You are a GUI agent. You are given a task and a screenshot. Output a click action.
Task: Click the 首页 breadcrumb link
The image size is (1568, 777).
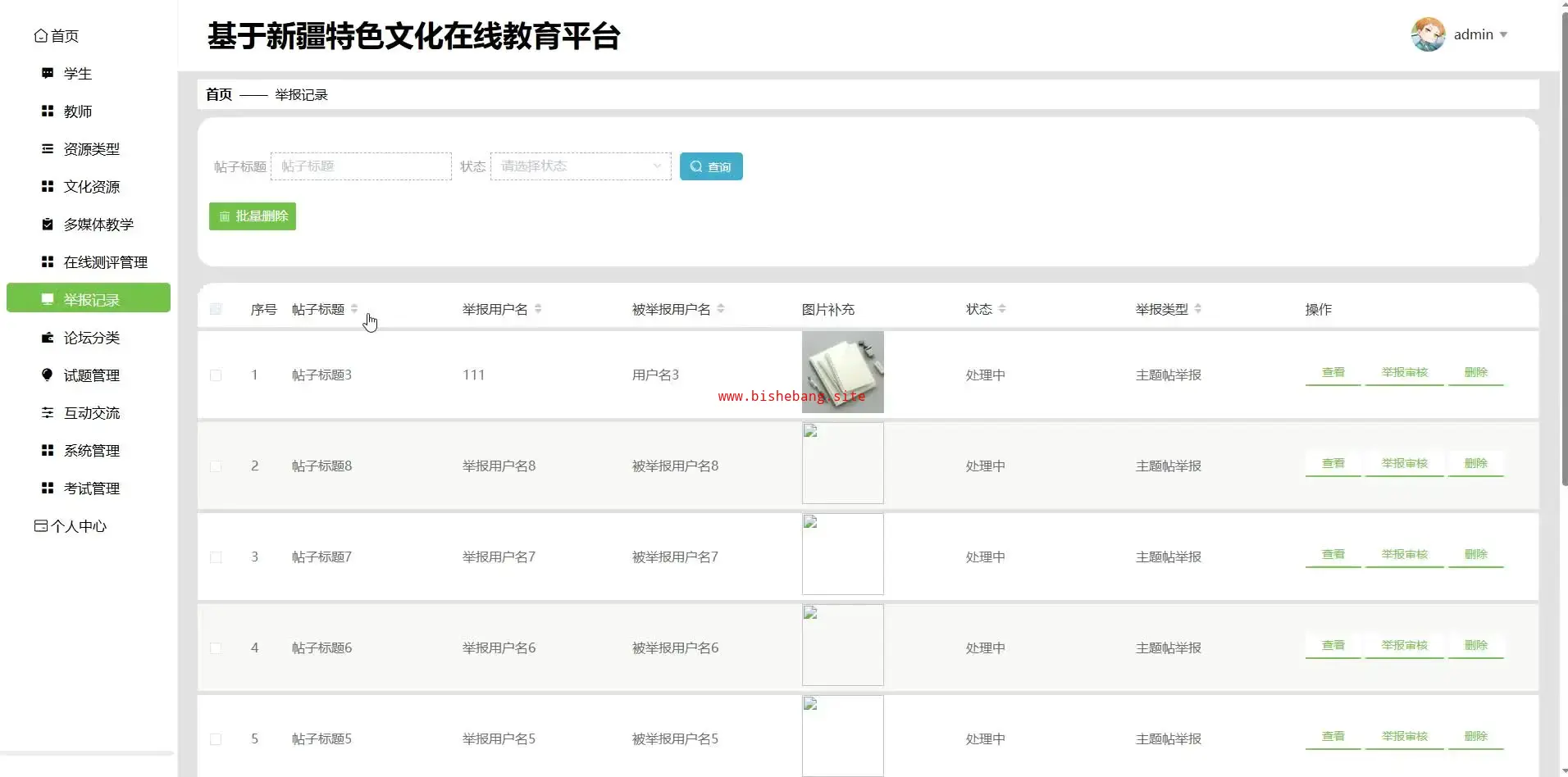[219, 94]
